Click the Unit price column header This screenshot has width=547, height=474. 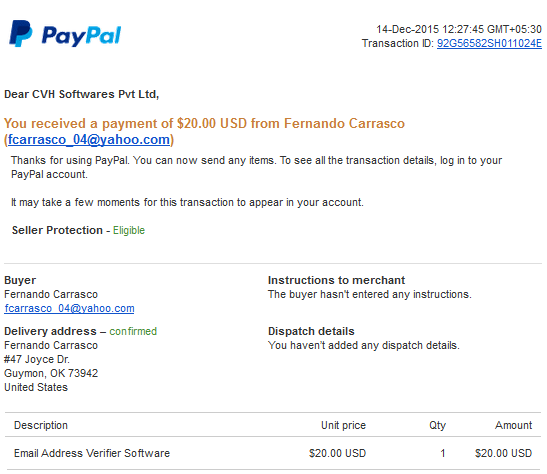click(343, 425)
